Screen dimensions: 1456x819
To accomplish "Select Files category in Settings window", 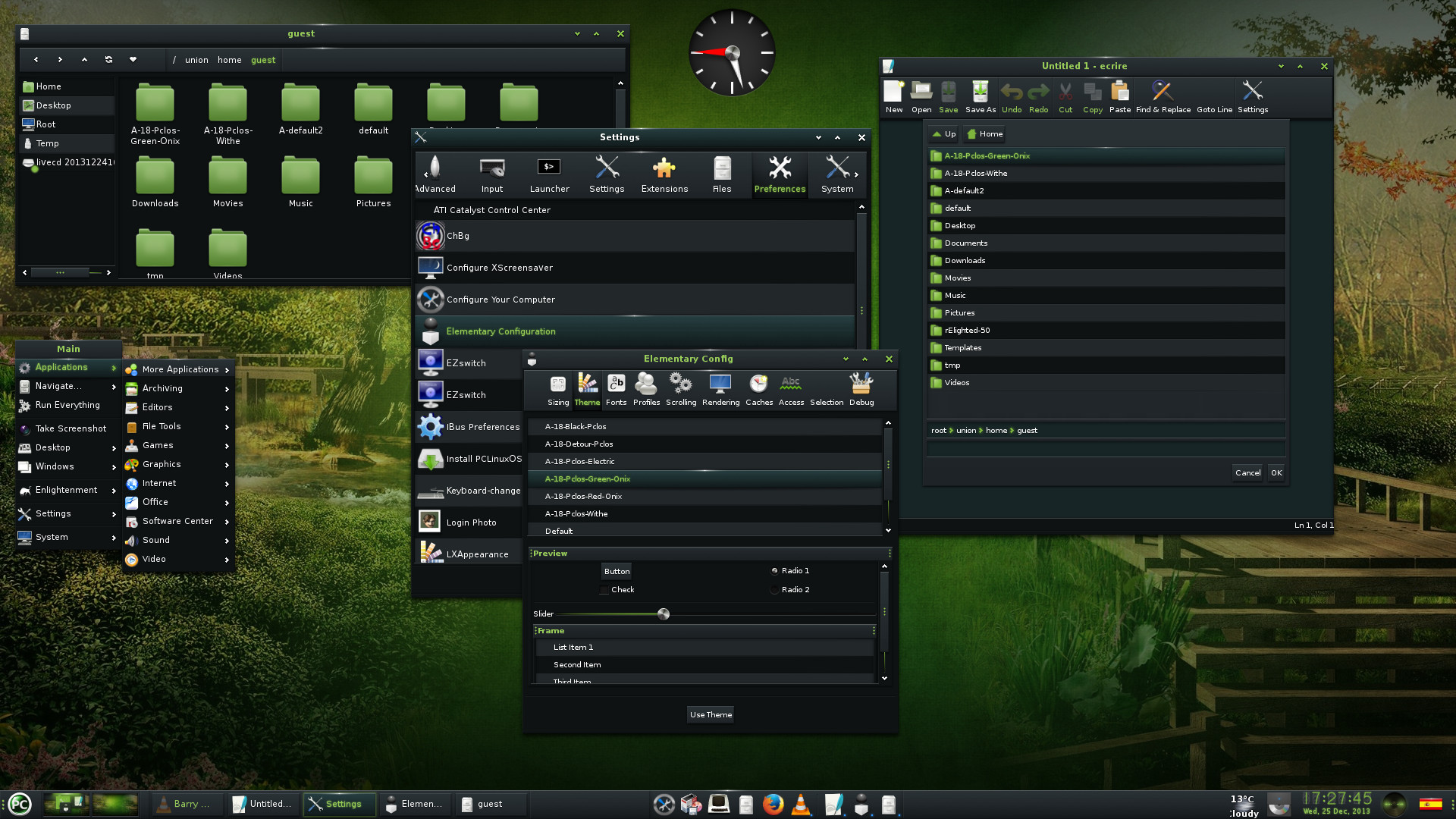I will tap(722, 174).
